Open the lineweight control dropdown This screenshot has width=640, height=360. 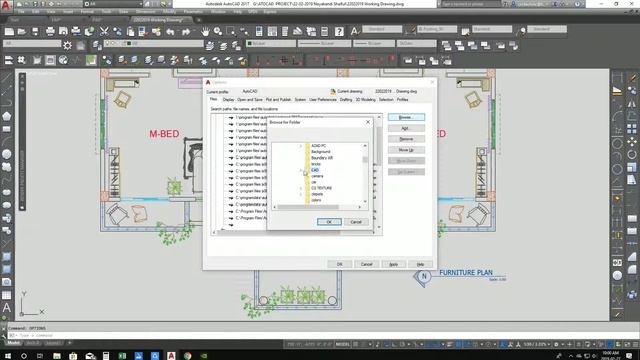tap(373, 43)
